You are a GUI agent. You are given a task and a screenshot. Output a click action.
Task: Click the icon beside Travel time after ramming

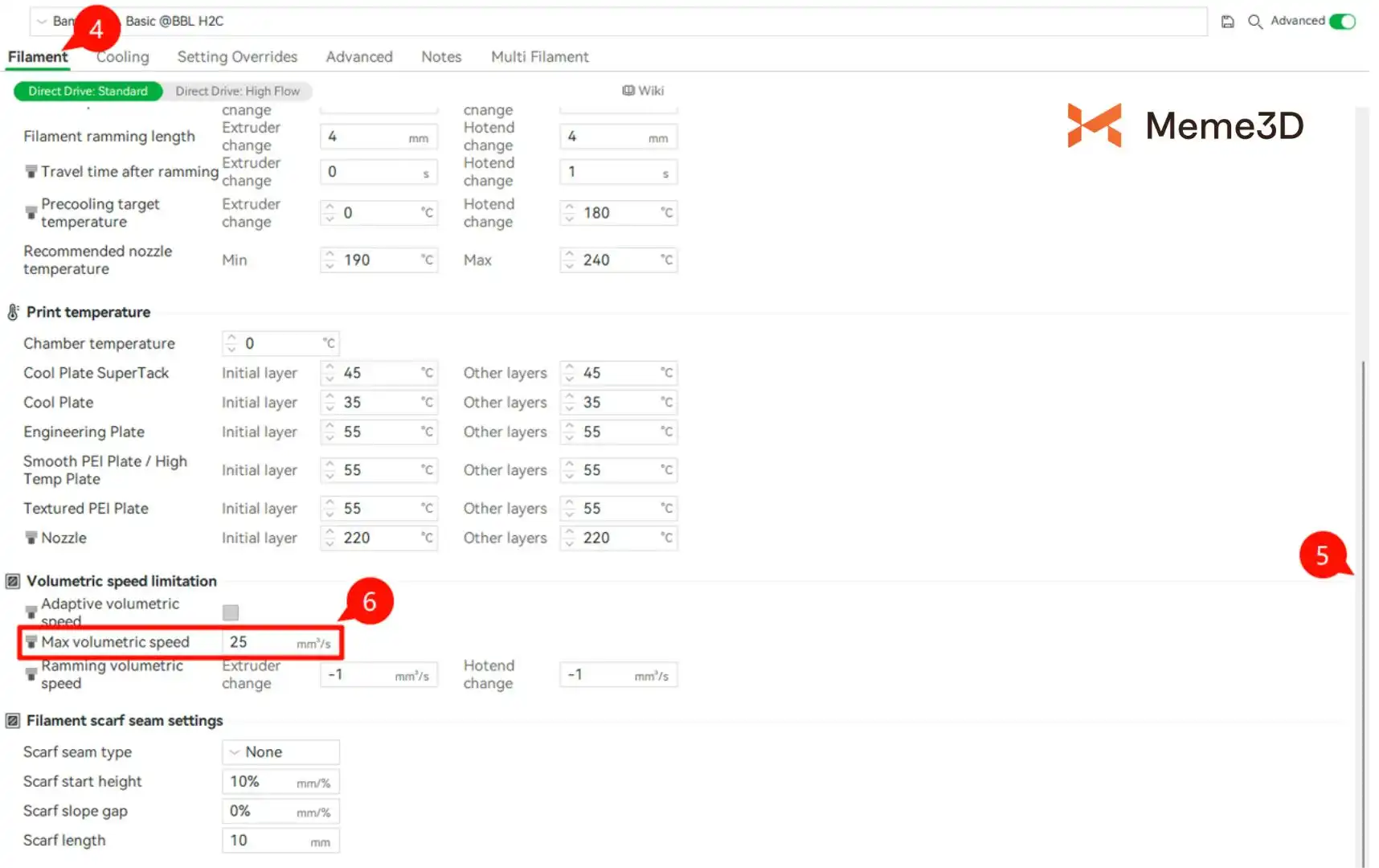(31, 172)
